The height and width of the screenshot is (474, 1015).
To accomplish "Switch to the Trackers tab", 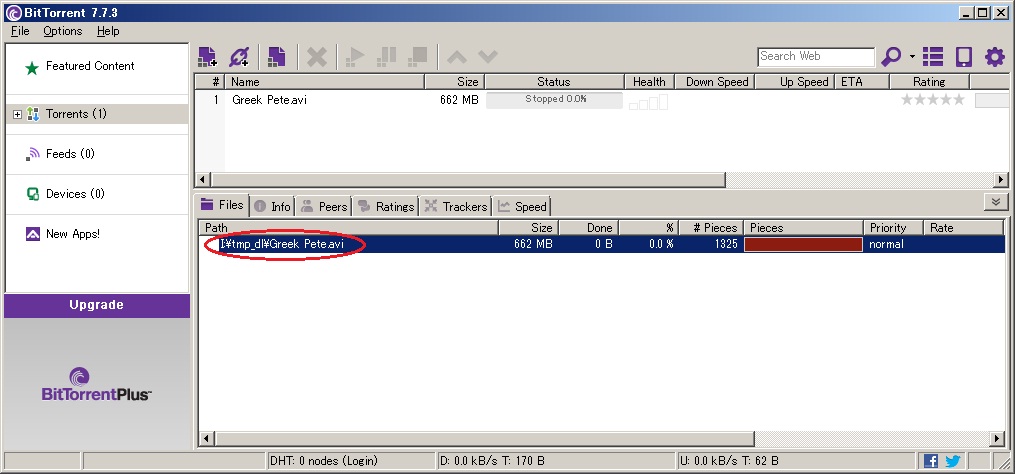I will pos(456,206).
